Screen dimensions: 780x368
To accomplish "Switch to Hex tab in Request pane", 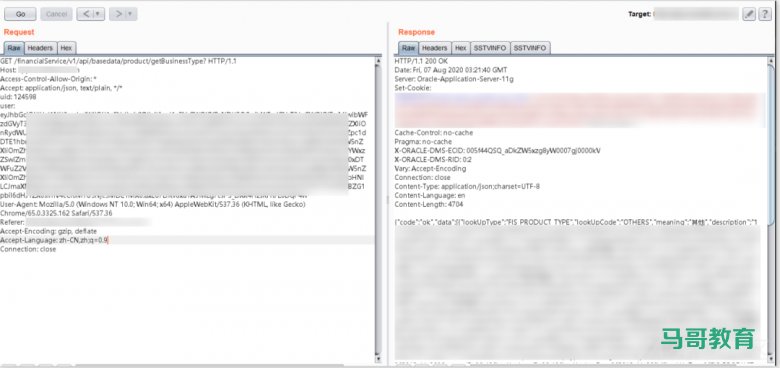I will pos(67,48).
